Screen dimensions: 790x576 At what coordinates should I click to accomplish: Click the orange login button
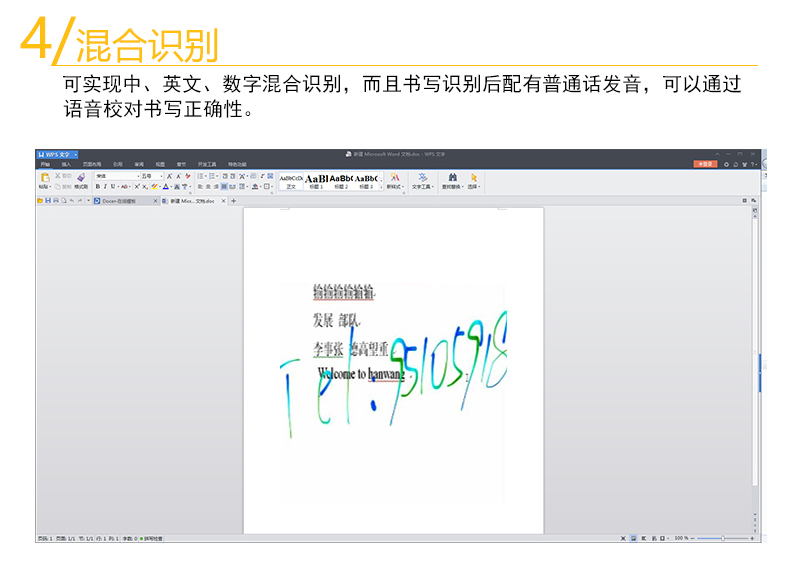[705, 164]
